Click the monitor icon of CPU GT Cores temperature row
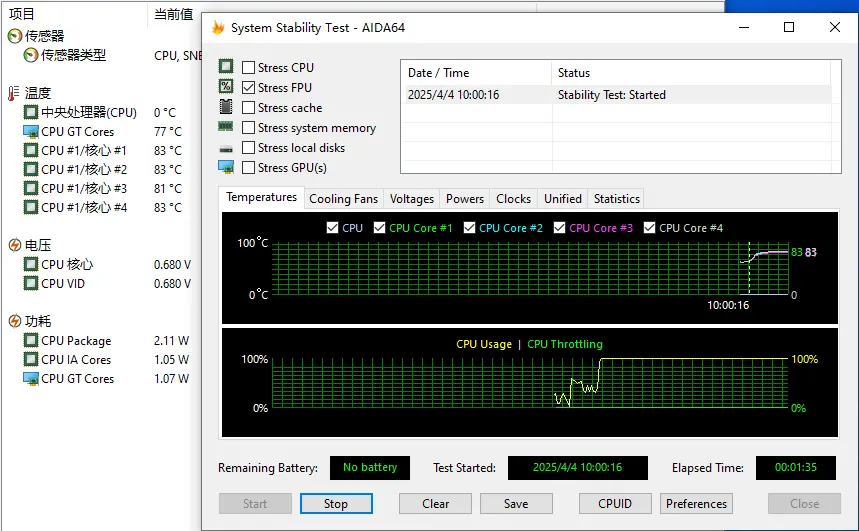The height and width of the screenshot is (531, 859). tap(31, 132)
